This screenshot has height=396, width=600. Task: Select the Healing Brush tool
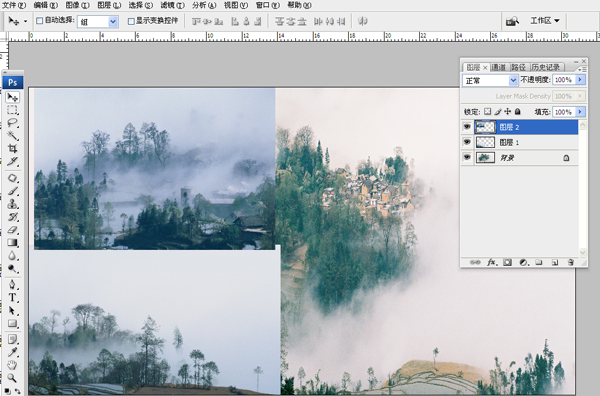12,178
